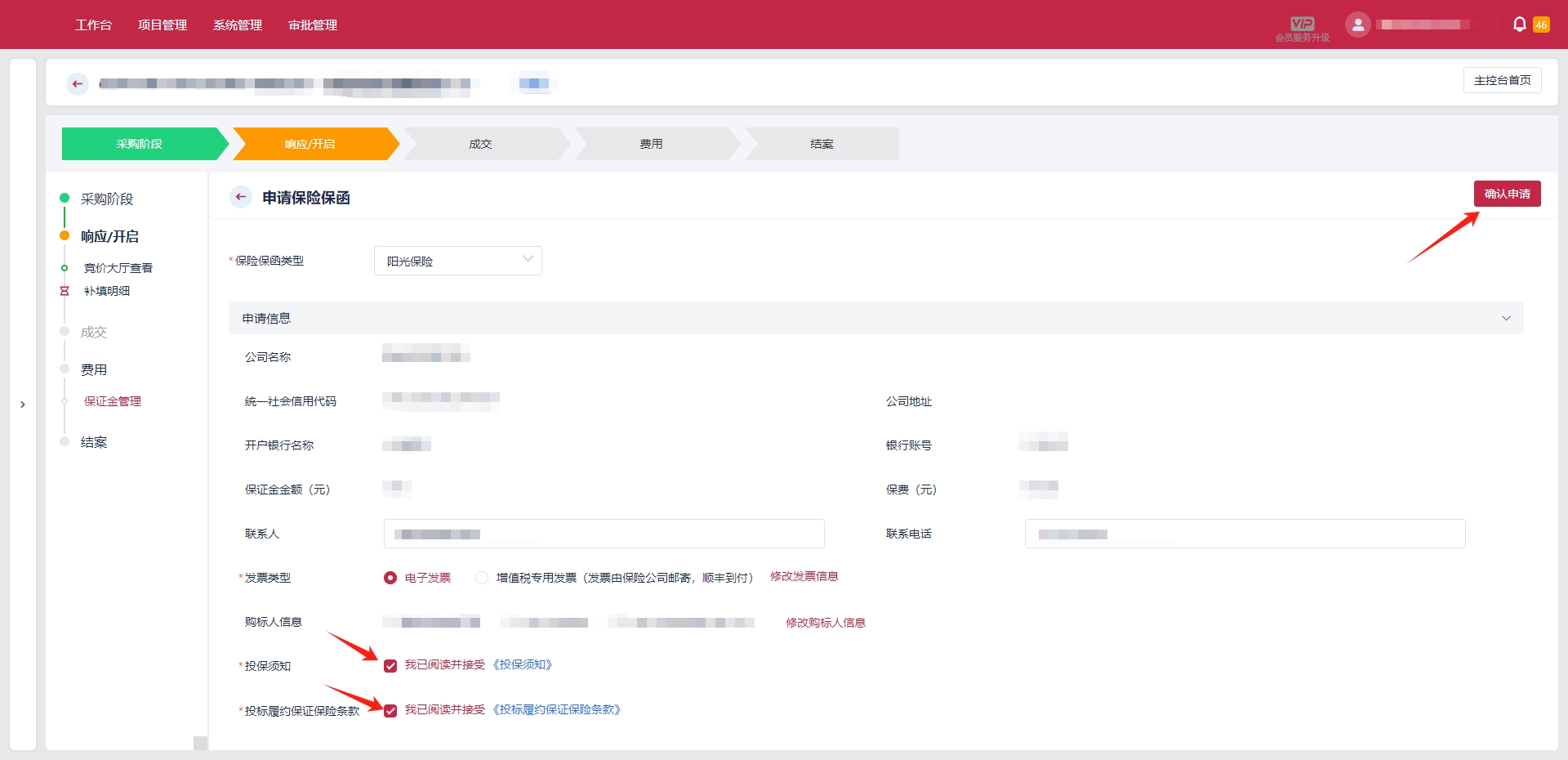
Task: Click back arrow beside project title
Action: [78, 83]
